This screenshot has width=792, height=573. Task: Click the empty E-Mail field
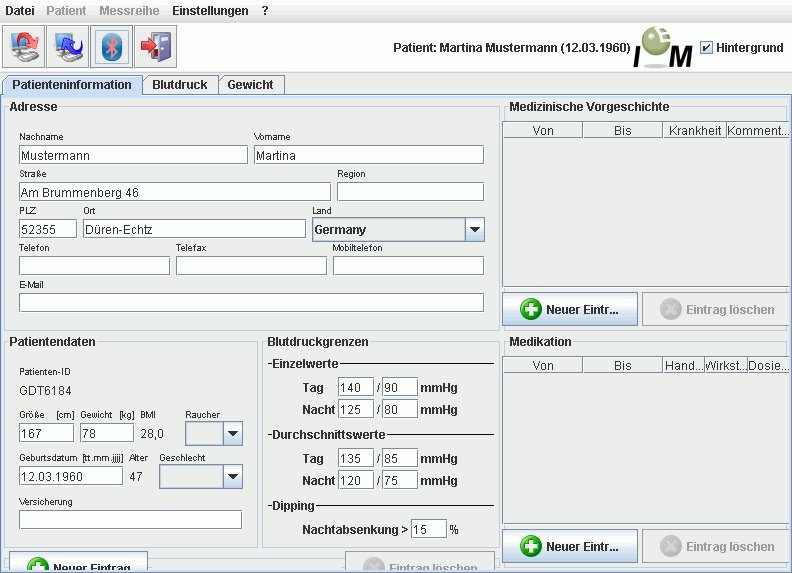[252, 303]
